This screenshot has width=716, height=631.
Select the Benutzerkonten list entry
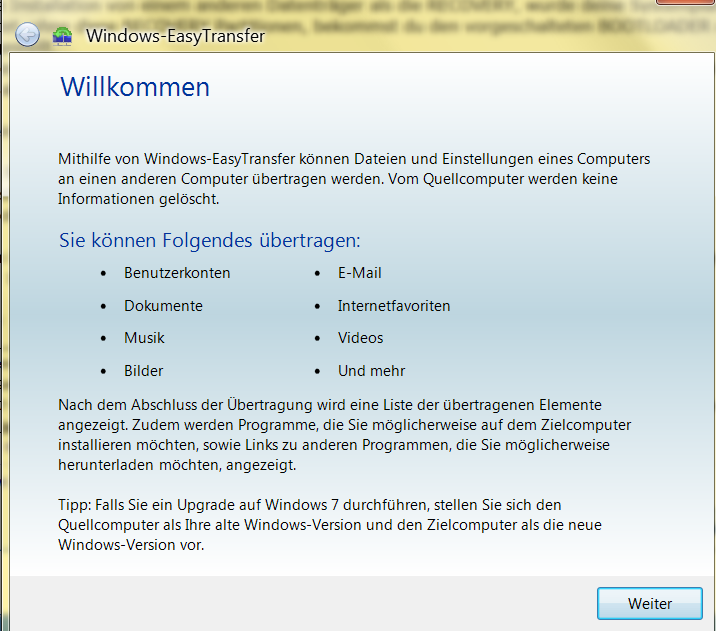click(x=177, y=273)
